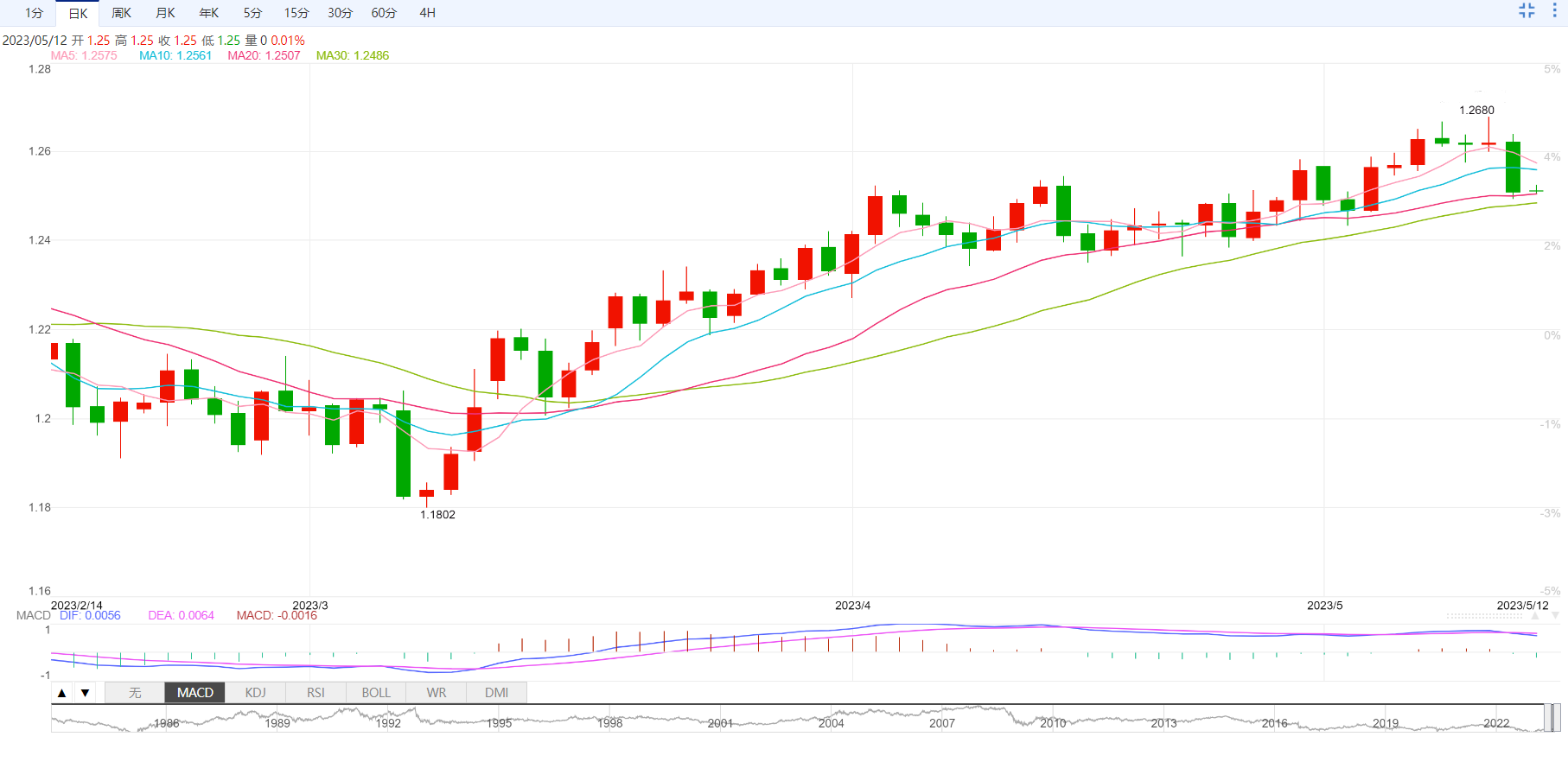Click the left handle of the range slider
1568x762 pixels.
[x=1546, y=718]
